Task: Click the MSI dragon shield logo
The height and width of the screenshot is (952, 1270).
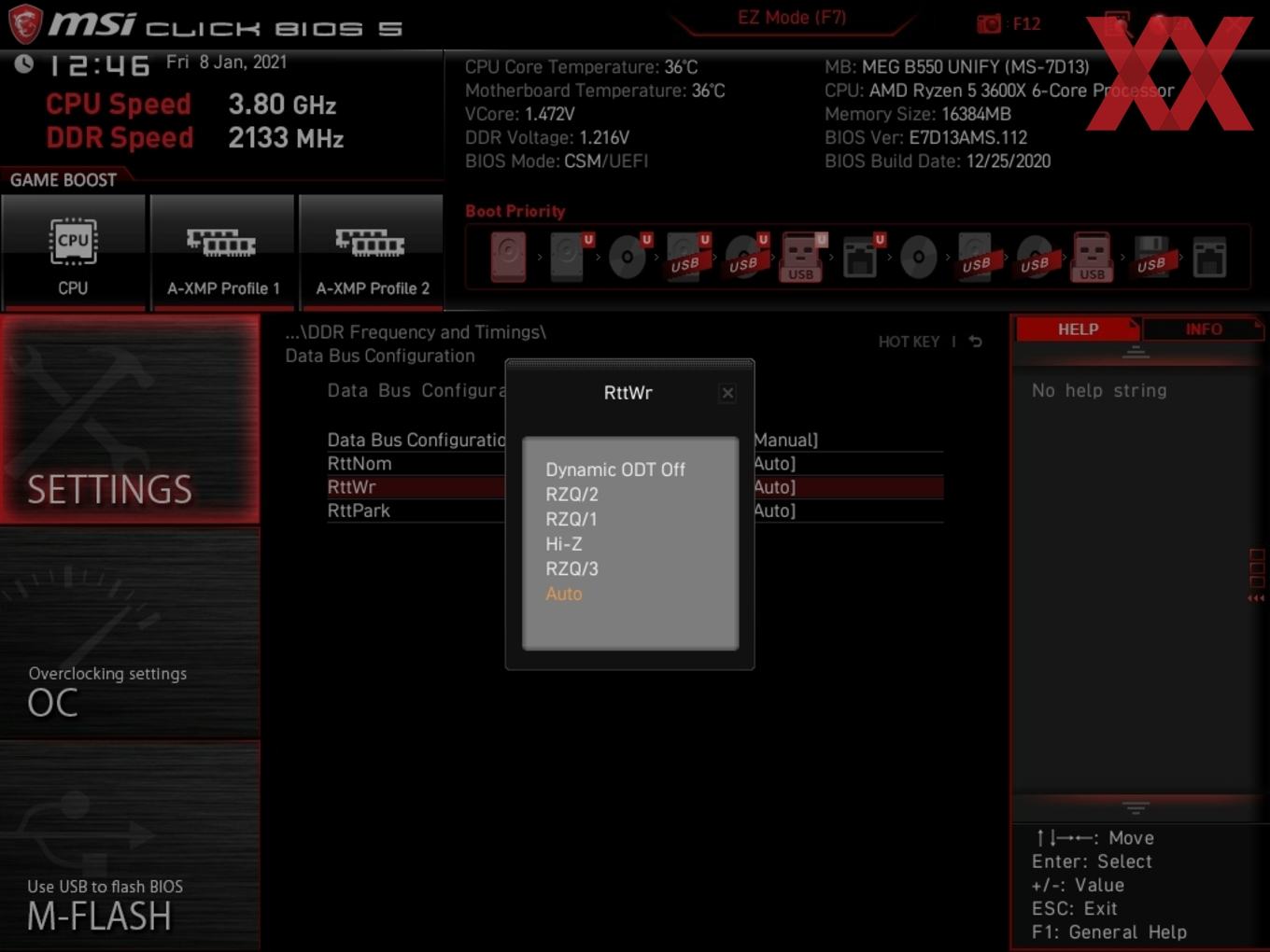Action: 25,23
